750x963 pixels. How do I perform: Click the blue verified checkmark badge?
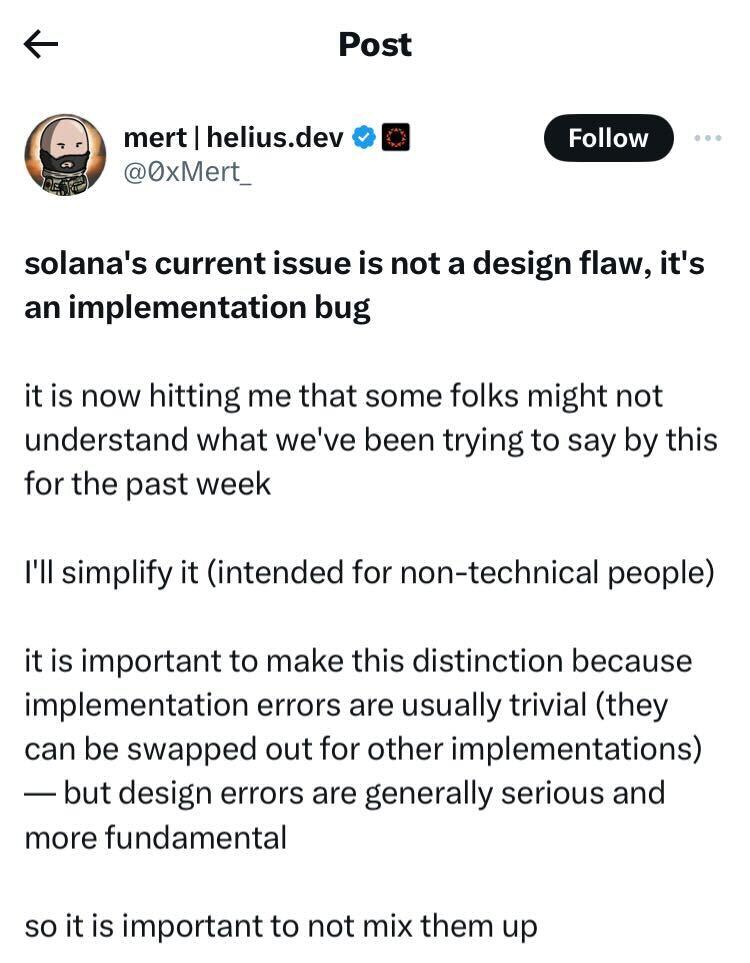pos(365,138)
